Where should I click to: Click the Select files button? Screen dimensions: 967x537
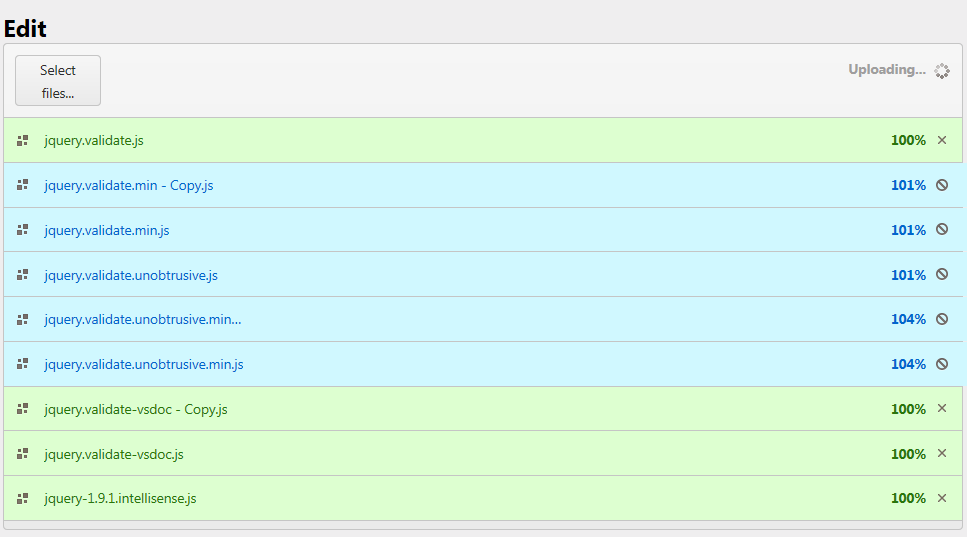tap(58, 81)
